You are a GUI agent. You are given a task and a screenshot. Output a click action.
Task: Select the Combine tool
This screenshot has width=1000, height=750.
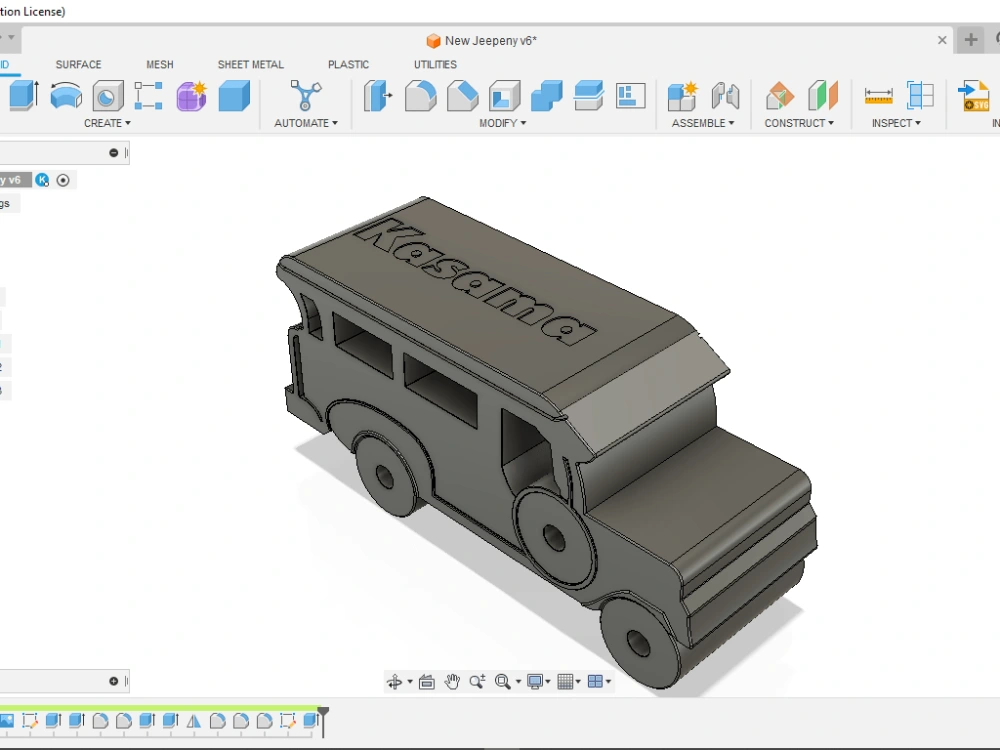[x=547, y=96]
